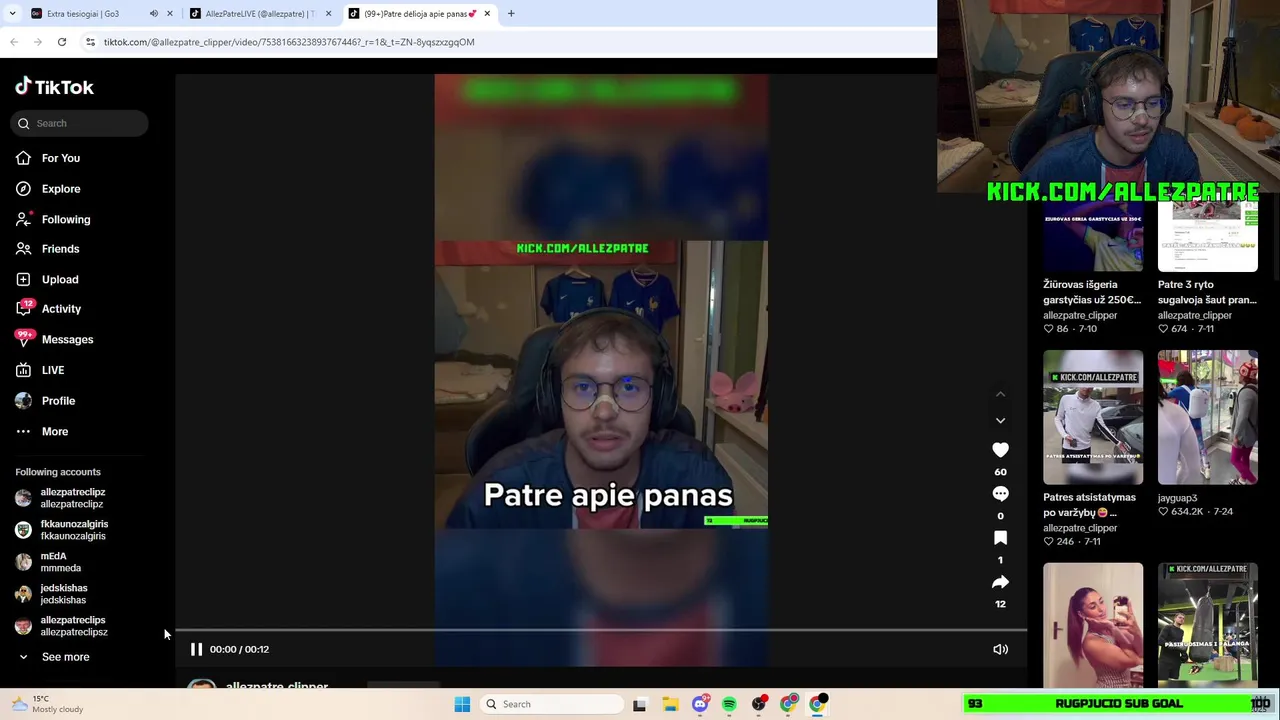Open video comments via speech bubble icon
This screenshot has height=720, width=1280.
point(1000,494)
